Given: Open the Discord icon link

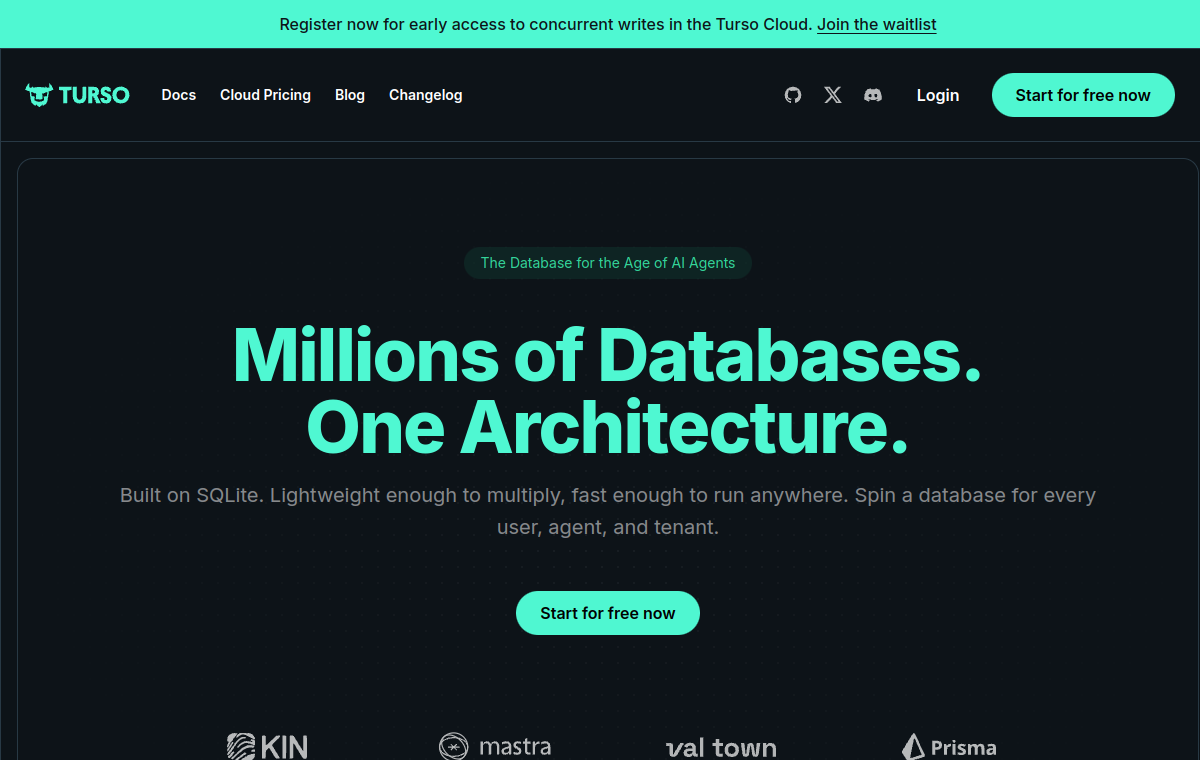Looking at the screenshot, I should 873,95.
